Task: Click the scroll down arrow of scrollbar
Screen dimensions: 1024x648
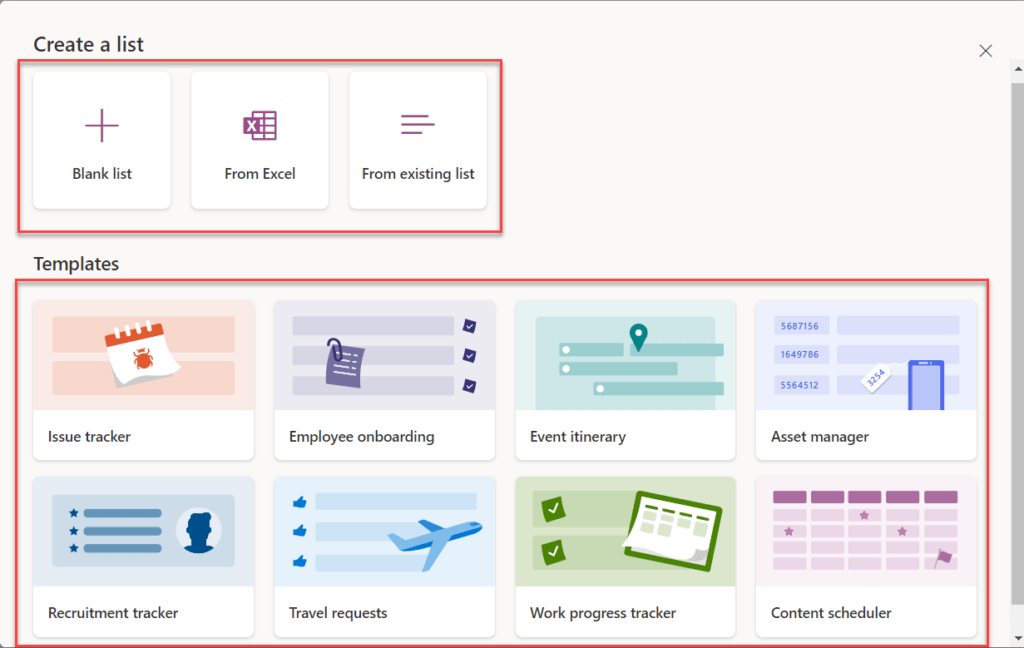Action: (x=1018, y=639)
